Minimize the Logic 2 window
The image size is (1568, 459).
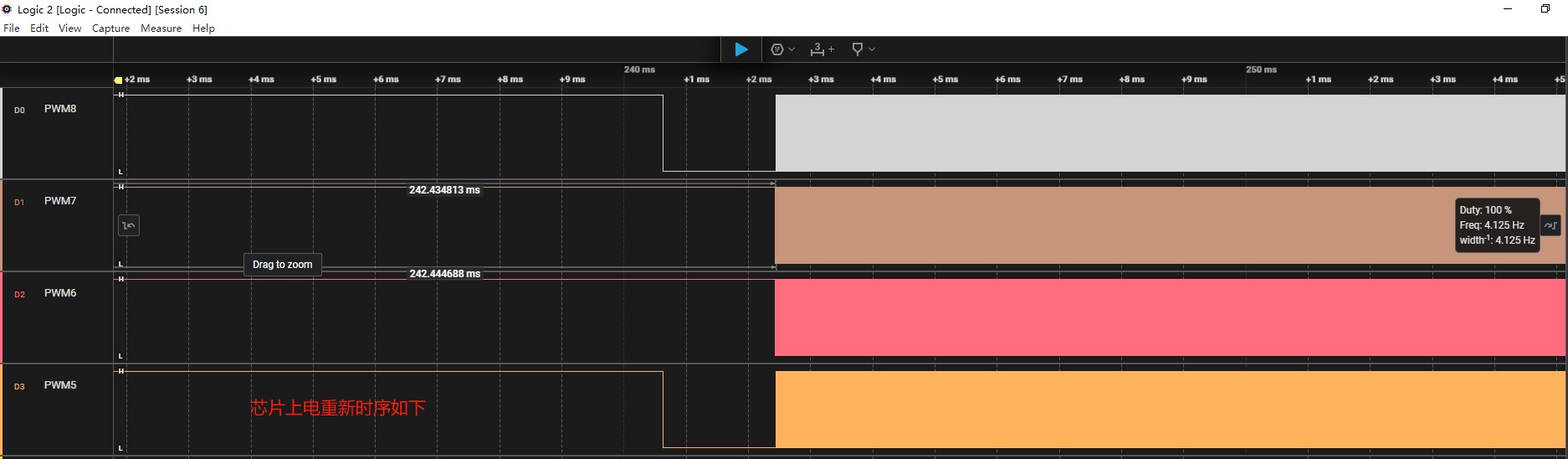coord(1508,9)
